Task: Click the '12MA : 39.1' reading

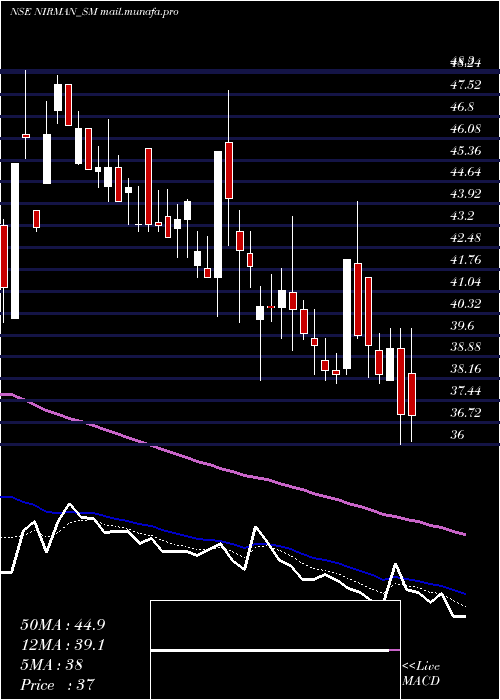Action: pyautogui.click(x=62, y=645)
